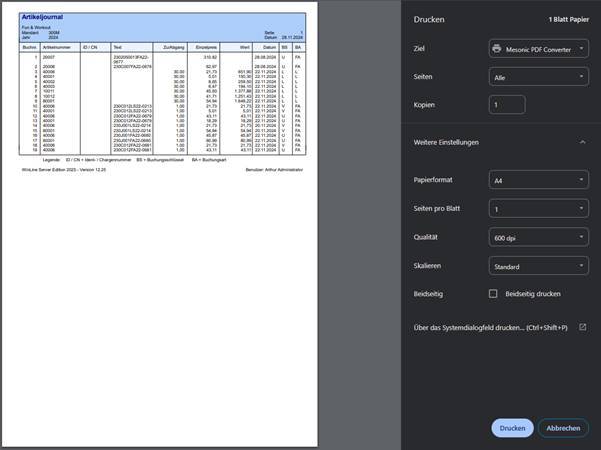Open the Skalieren dropdown set to Standard
The height and width of the screenshot is (450, 601).
[539, 266]
